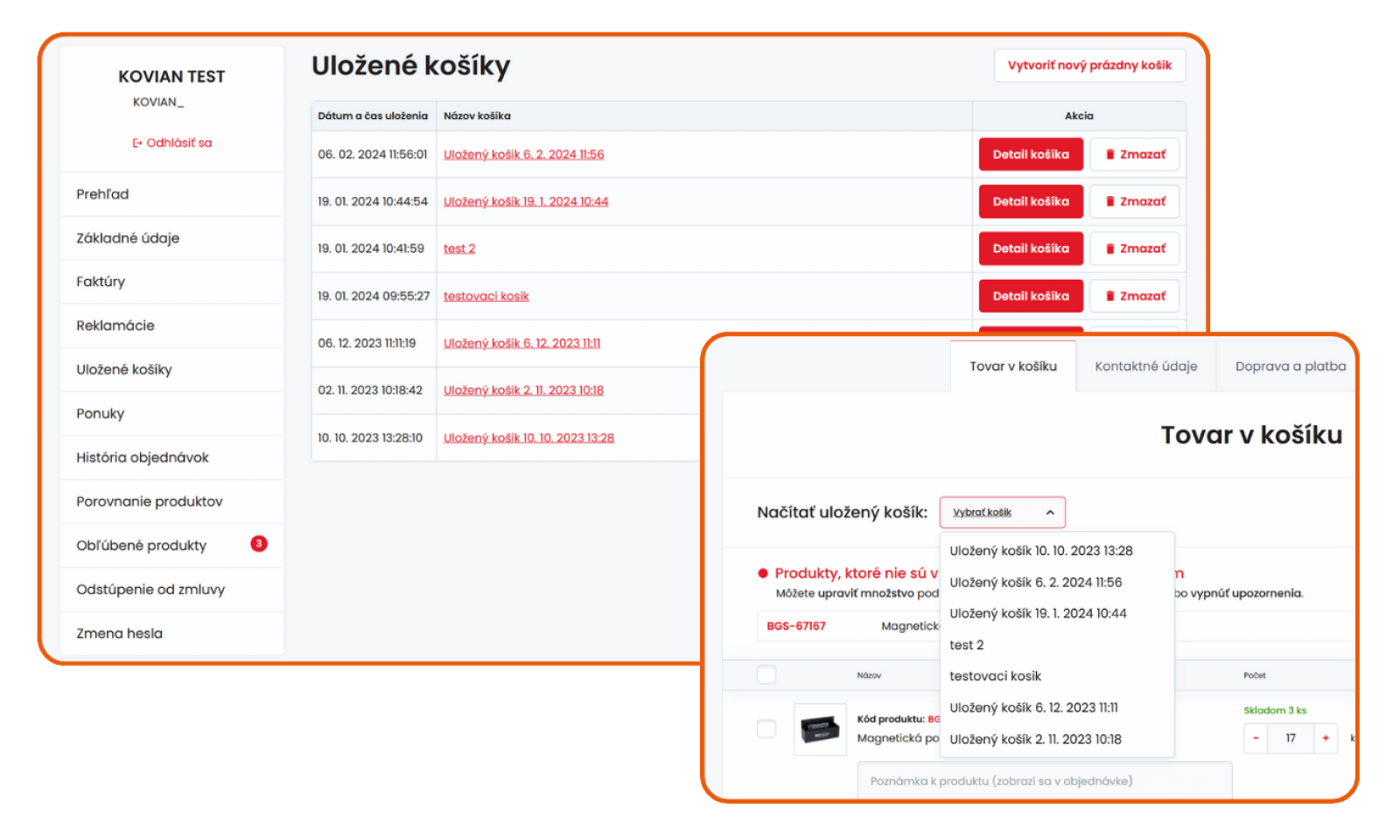Click the Skladom 3 ks stock label

click(x=1275, y=710)
